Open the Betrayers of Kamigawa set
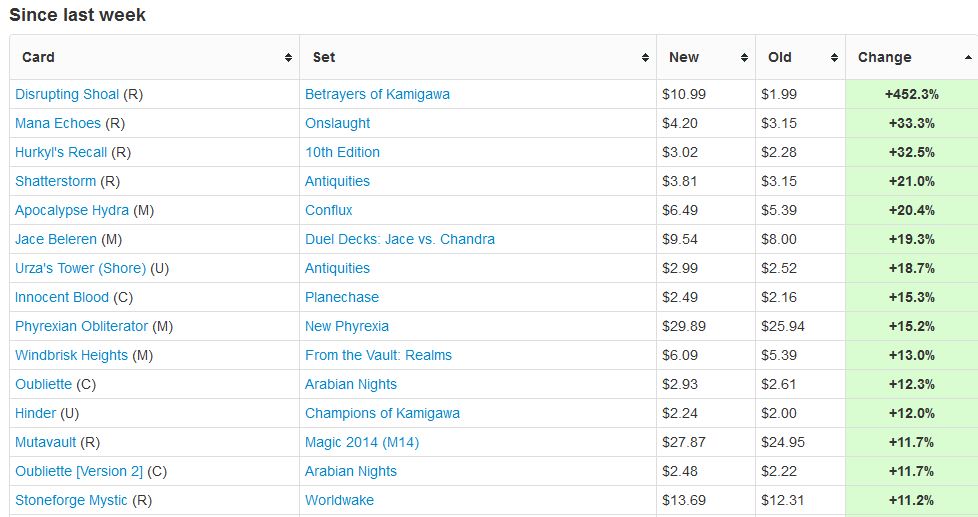Viewport: 978px width, 517px height. (x=377, y=94)
